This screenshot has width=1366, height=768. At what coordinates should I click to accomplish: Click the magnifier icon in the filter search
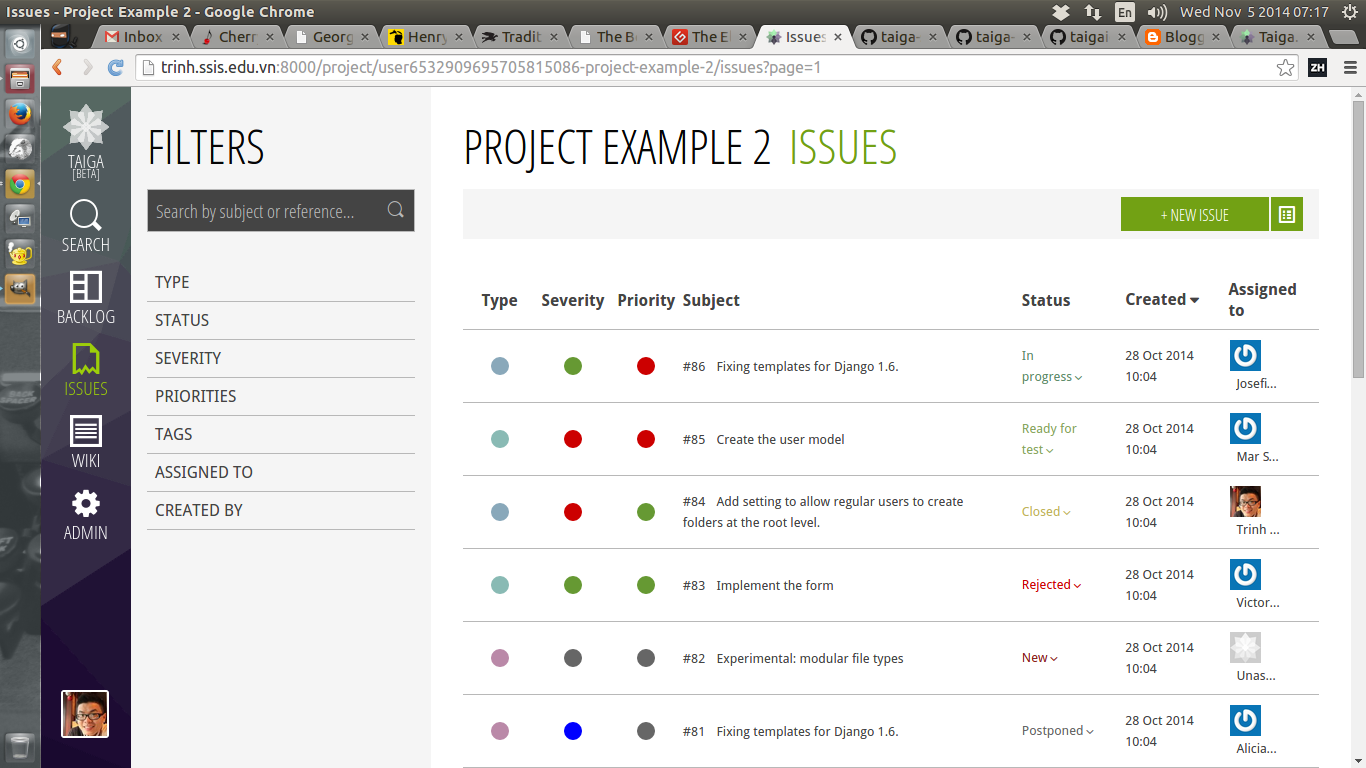click(396, 210)
